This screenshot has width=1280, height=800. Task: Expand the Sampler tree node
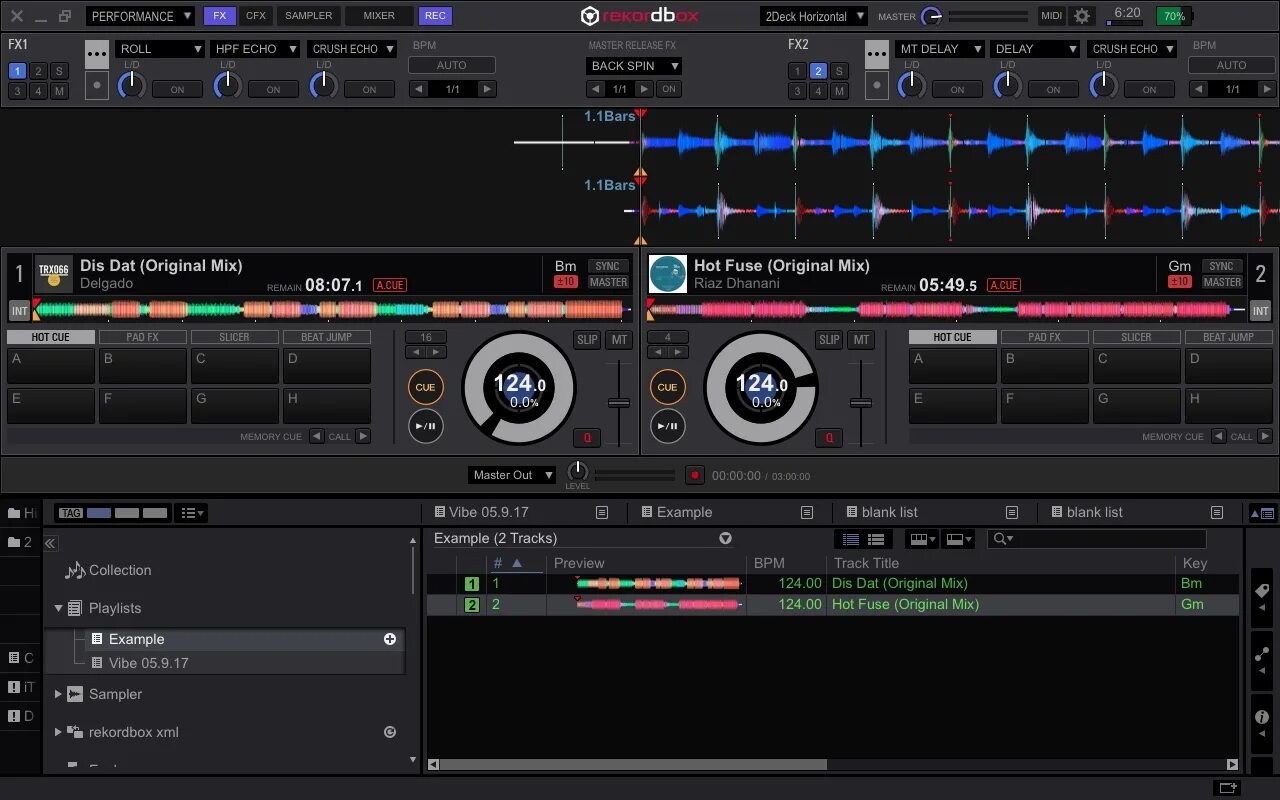click(58, 694)
